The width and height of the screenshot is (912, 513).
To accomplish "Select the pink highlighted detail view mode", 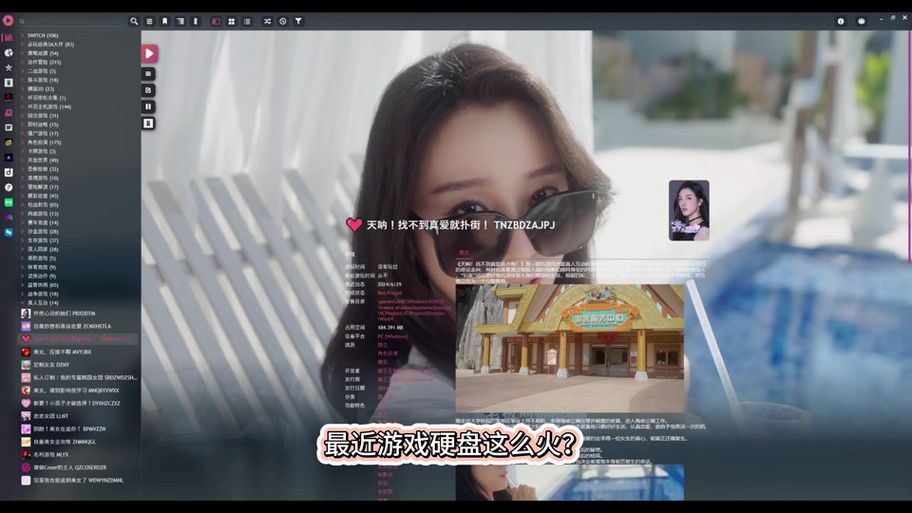I will 216,21.
